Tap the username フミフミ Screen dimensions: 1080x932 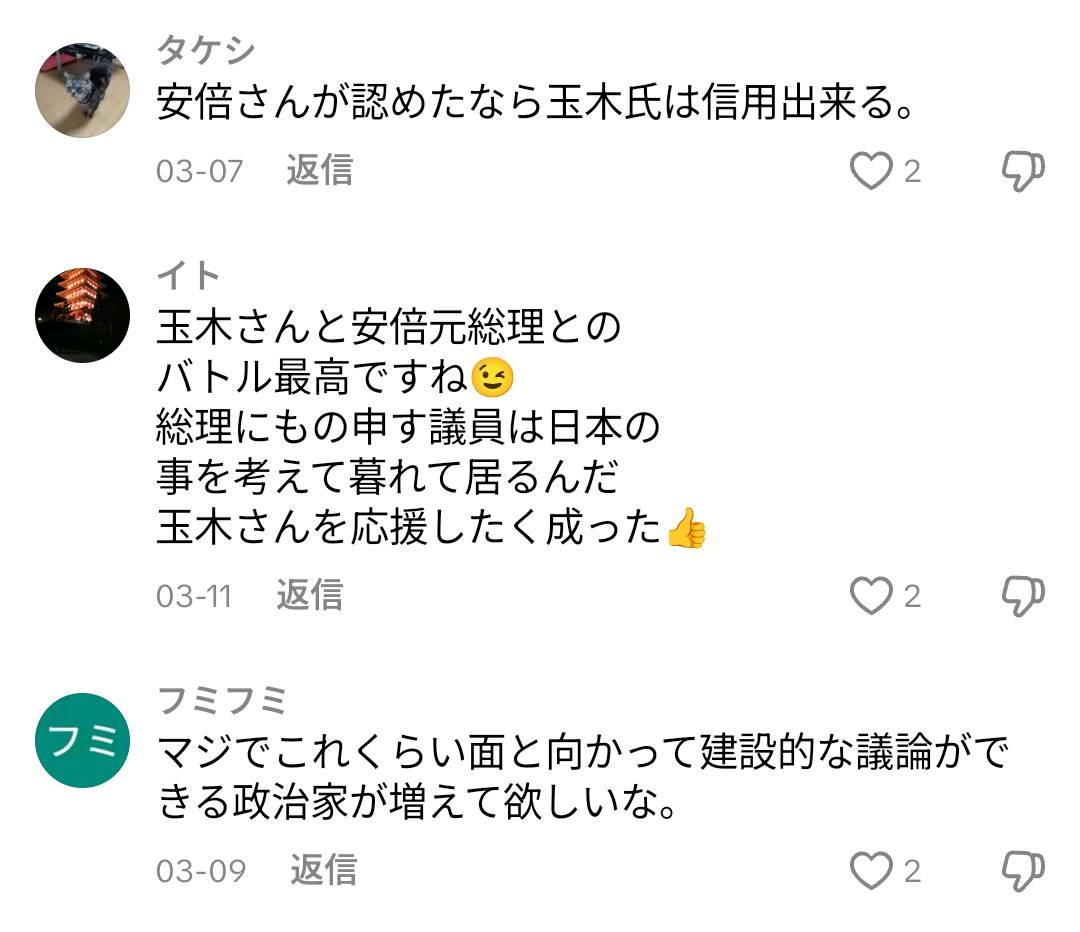point(222,700)
